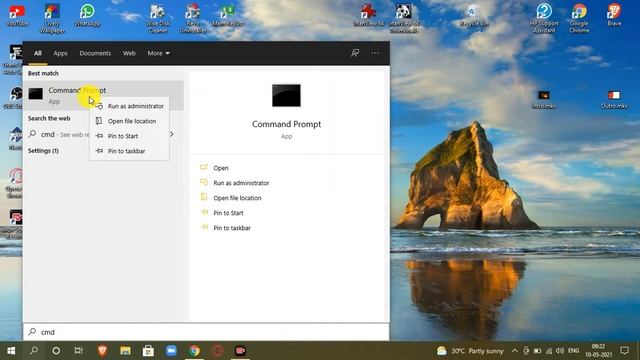Viewport: 640px width, 360px height.
Task: Click the ENG language indicator
Action: point(573,351)
